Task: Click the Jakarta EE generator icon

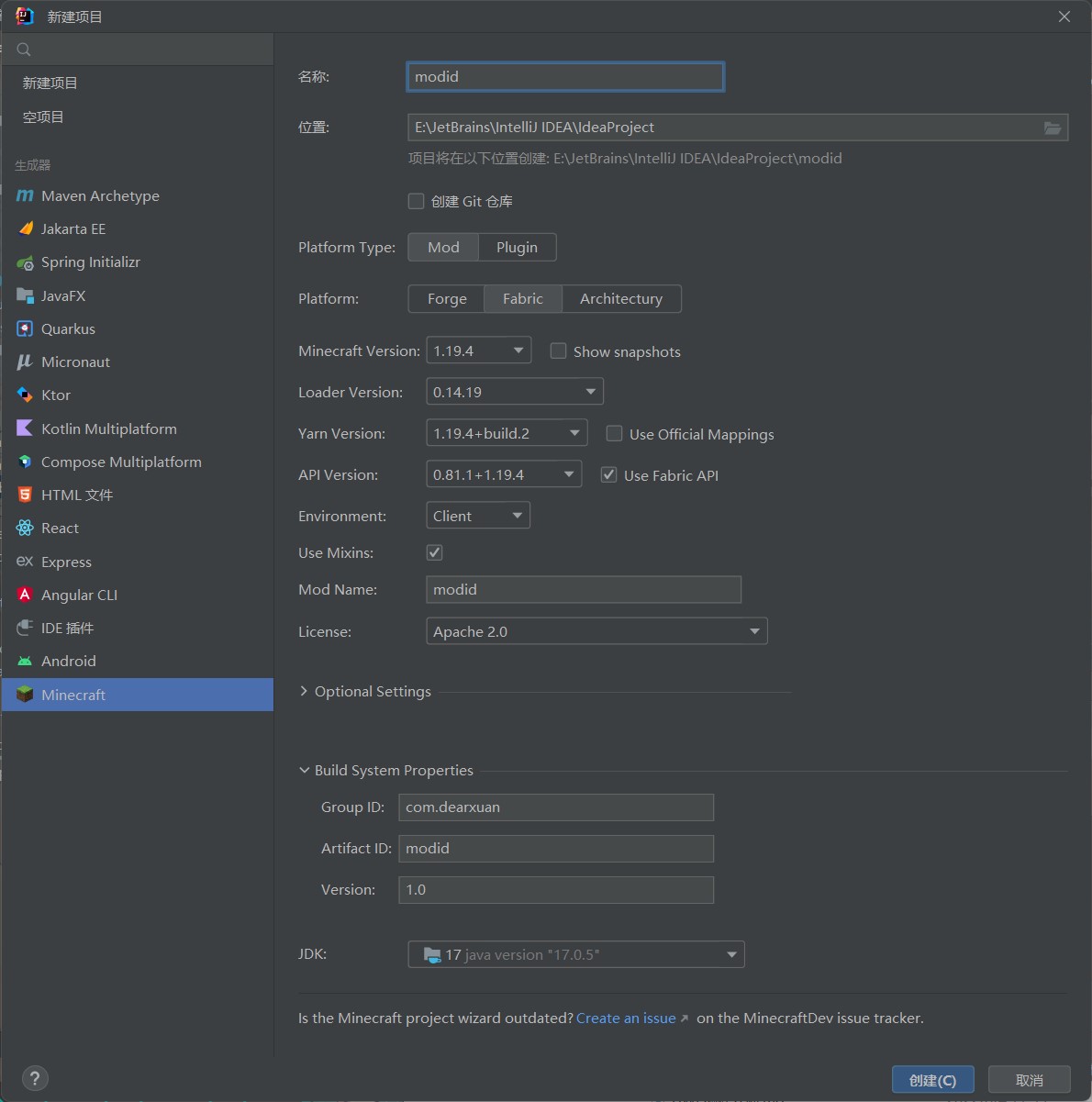Action: [25, 228]
